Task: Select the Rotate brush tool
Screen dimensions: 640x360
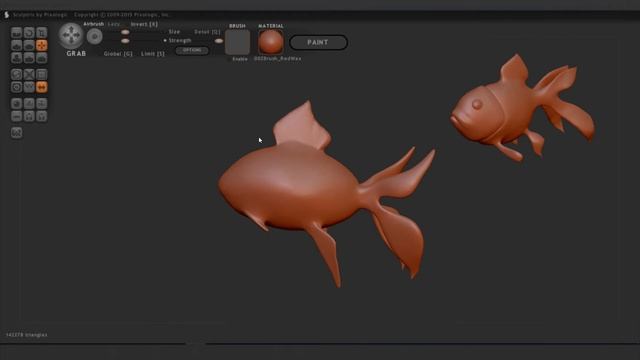Action: [29, 32]
